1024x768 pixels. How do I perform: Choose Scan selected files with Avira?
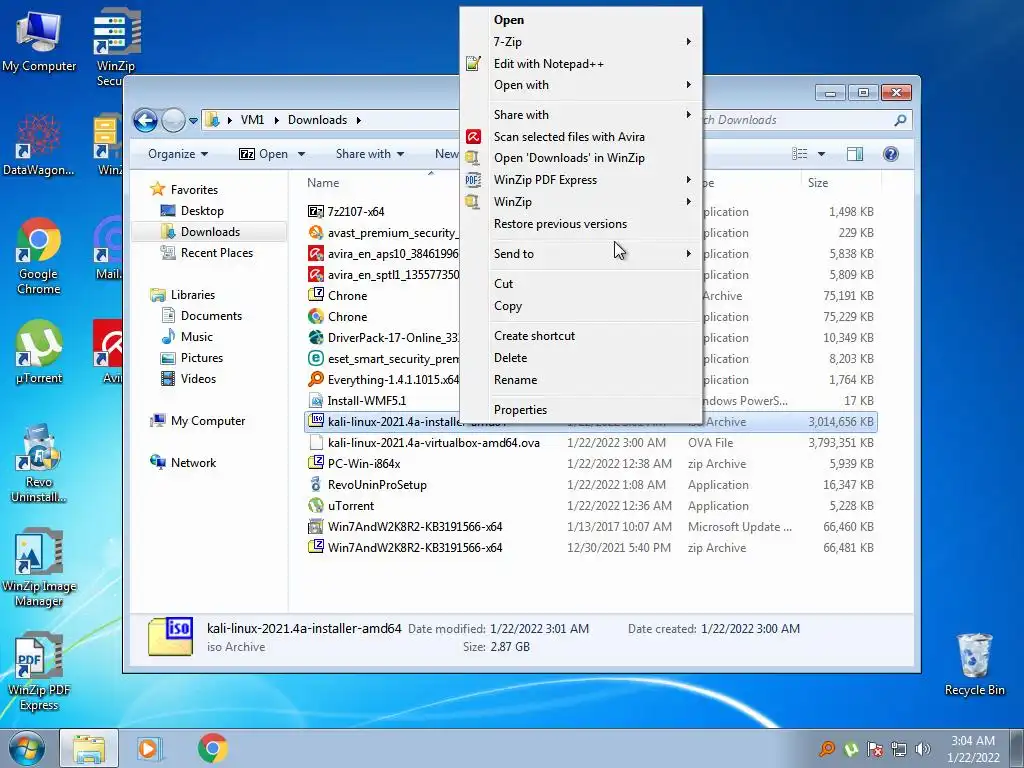(x=569, y=136)
